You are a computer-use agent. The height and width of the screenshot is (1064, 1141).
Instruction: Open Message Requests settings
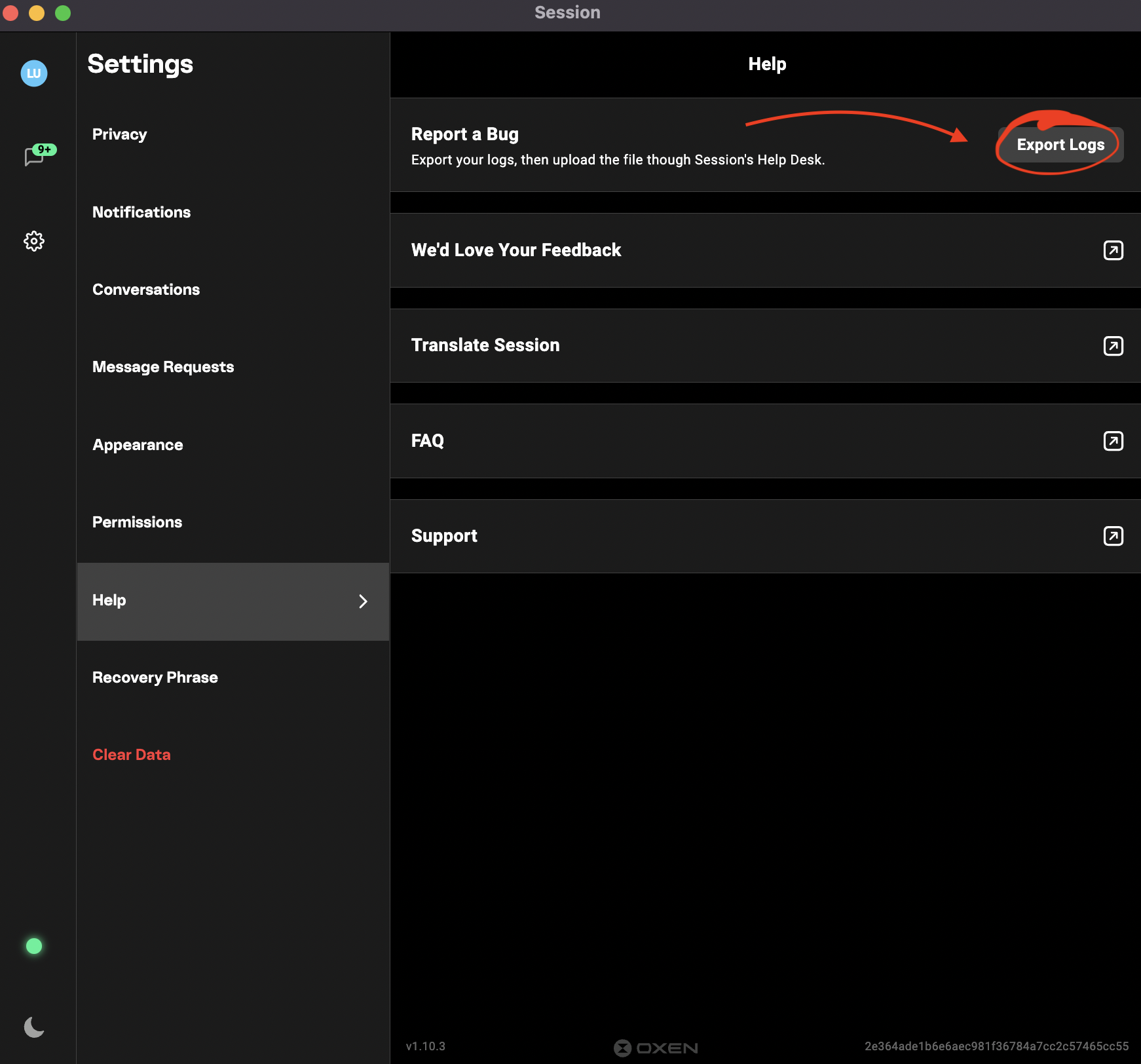point(163,367)
